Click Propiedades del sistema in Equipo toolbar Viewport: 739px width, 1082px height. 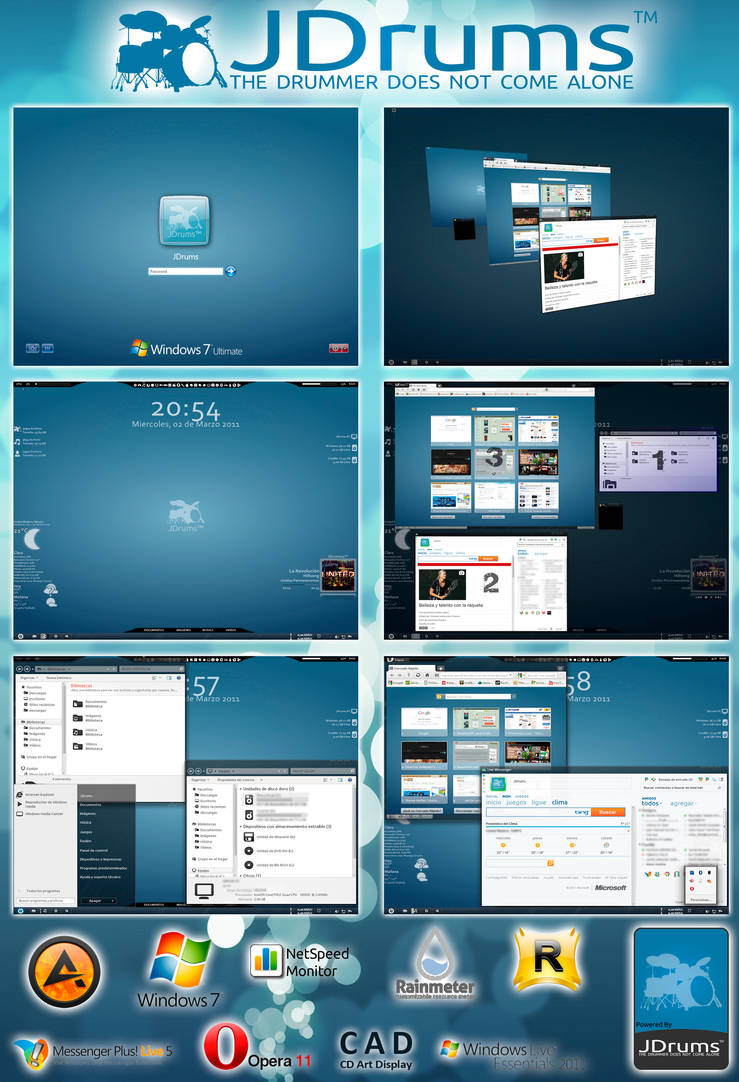click(235, 780)
